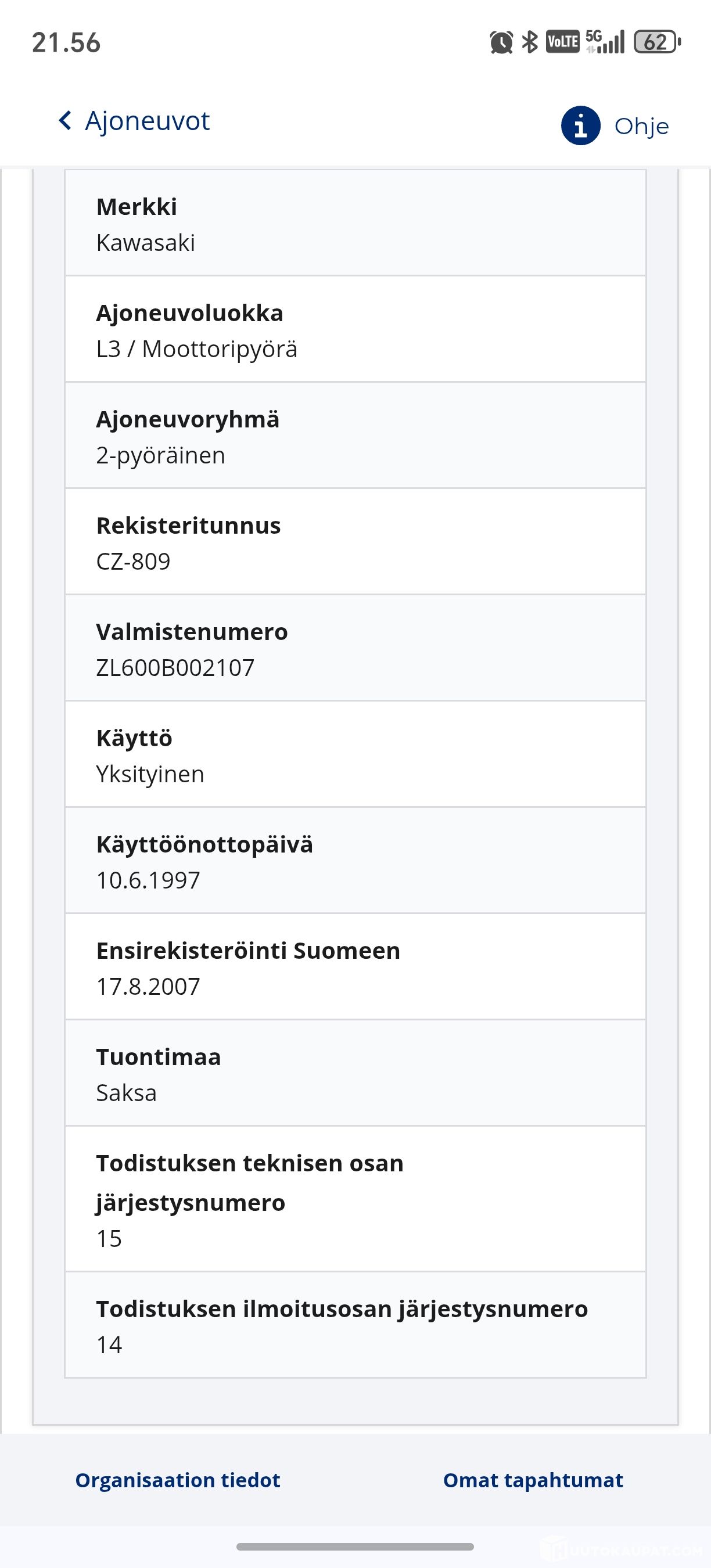Image resolution: width=711 pixels, height=1568 pixels.
Task: Tap the clock showing 21.56
Action: [66, 42]
